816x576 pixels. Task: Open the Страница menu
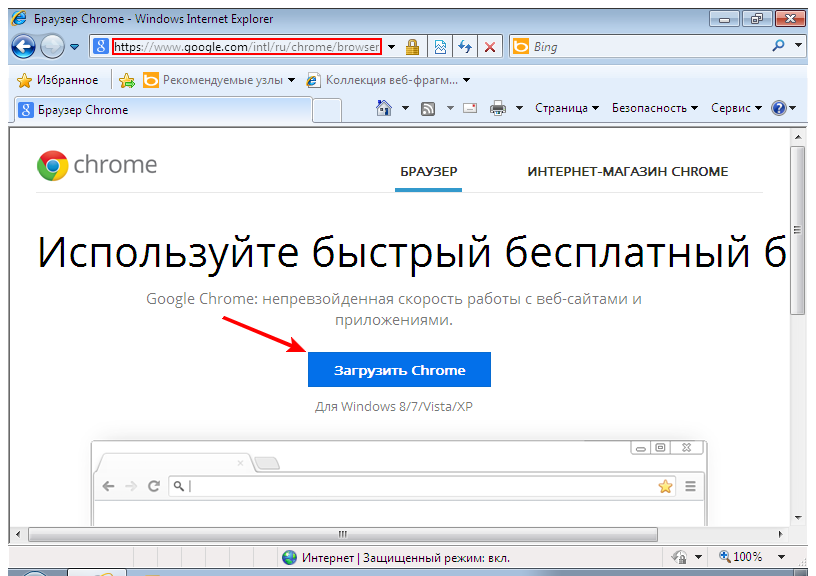tap(567, 108)
